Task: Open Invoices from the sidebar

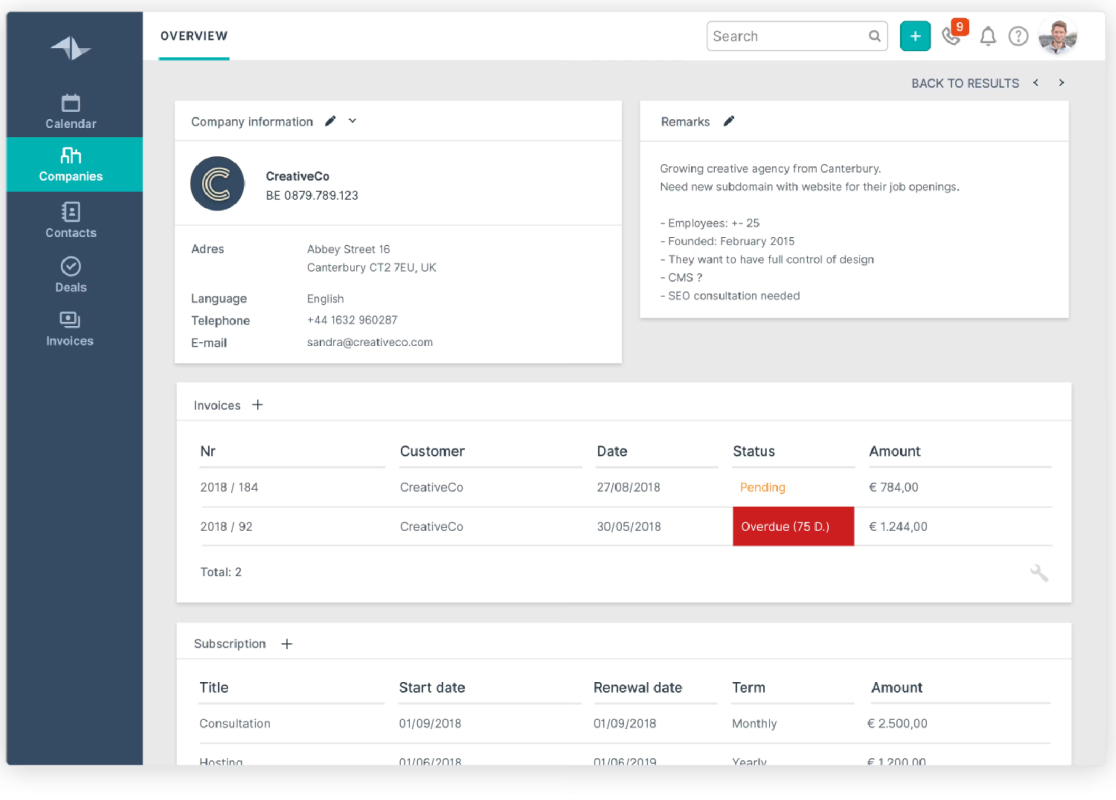Action: coord(70,329)
